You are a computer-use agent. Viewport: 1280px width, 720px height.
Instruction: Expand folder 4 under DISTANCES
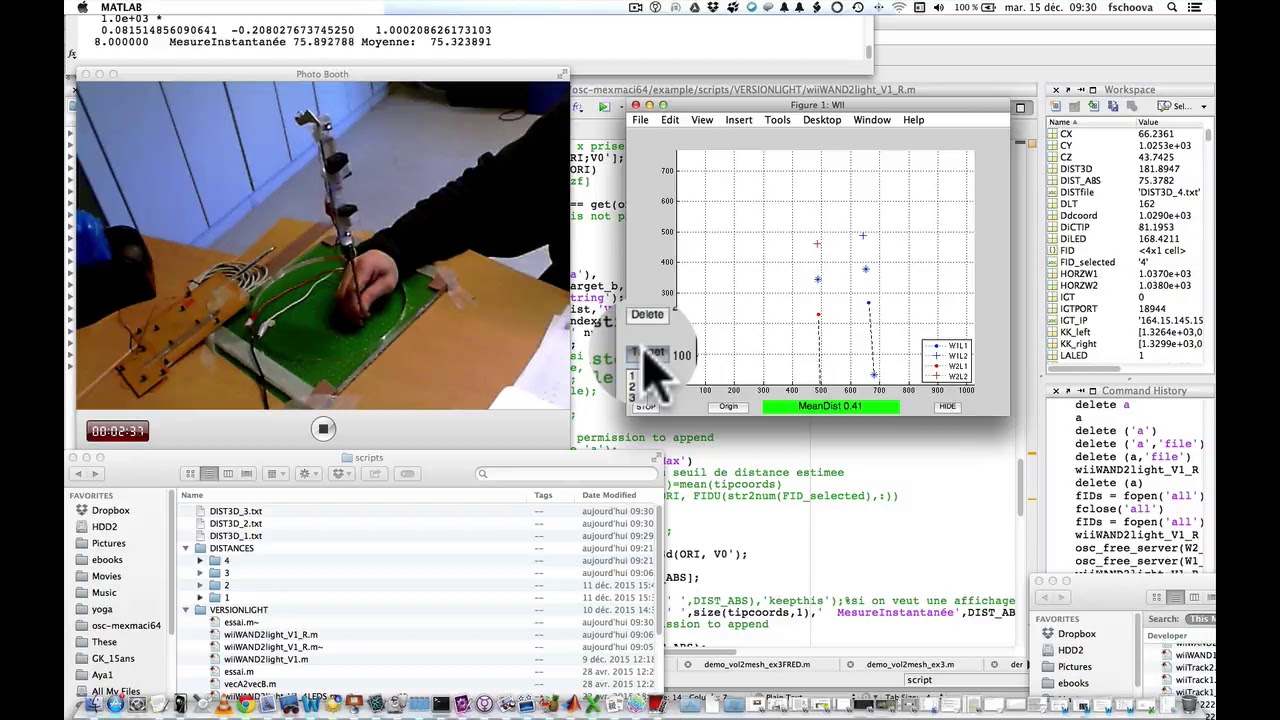200,561
